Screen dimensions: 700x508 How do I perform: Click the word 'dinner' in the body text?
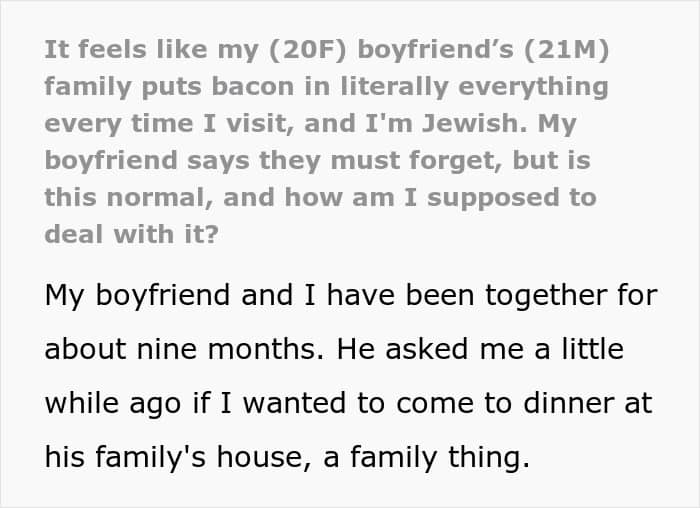coord(569,403)
